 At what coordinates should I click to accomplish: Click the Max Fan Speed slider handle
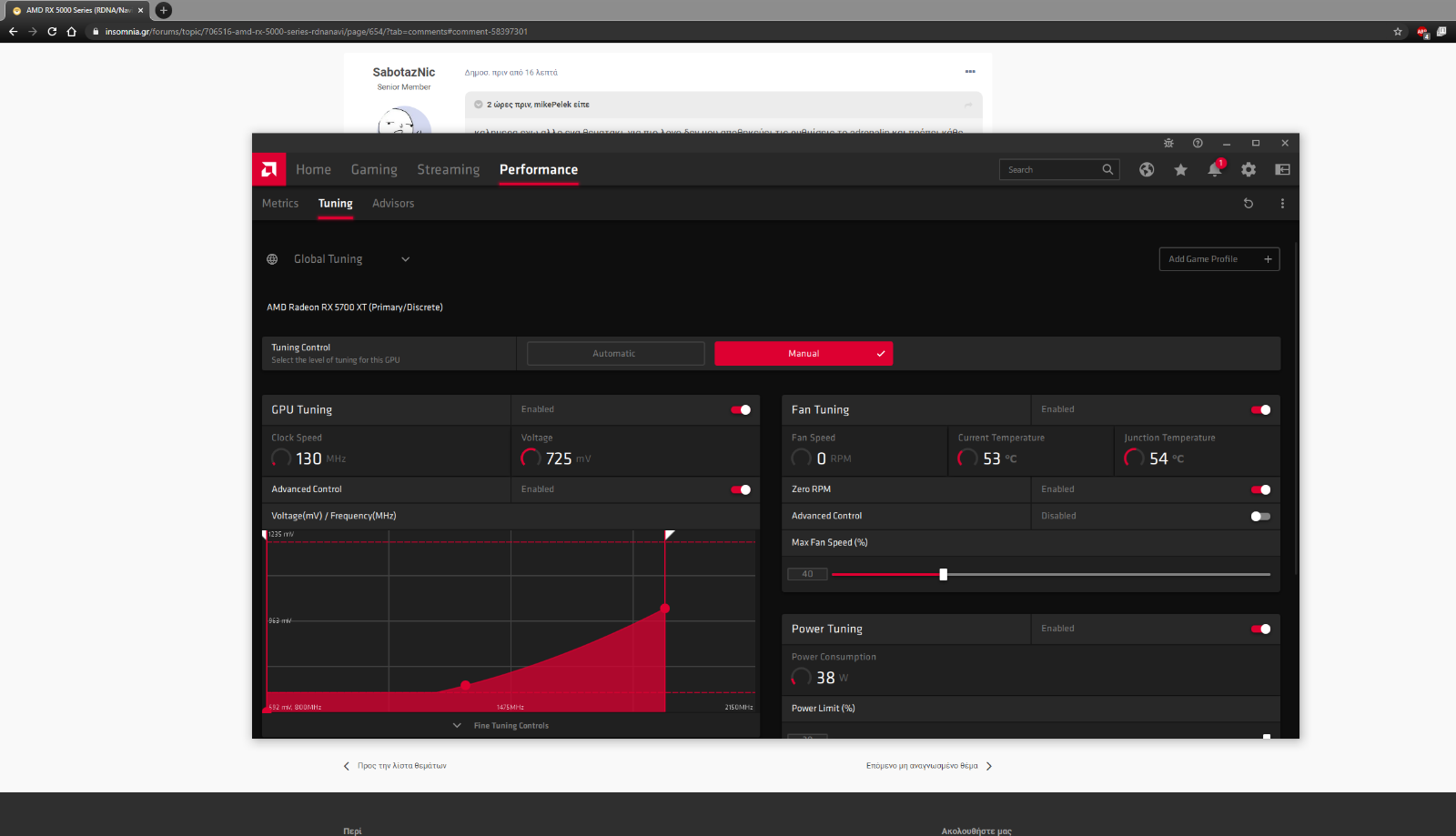[x=944, y=575]
